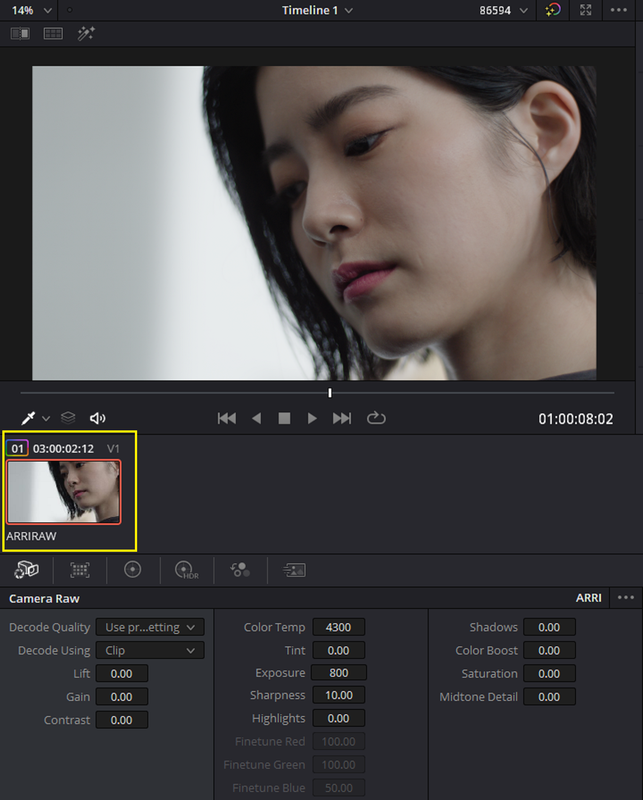643x800 pixels.
Task: Open the viewer zoom percentage dropdown
Action: (x=31, y=10)
